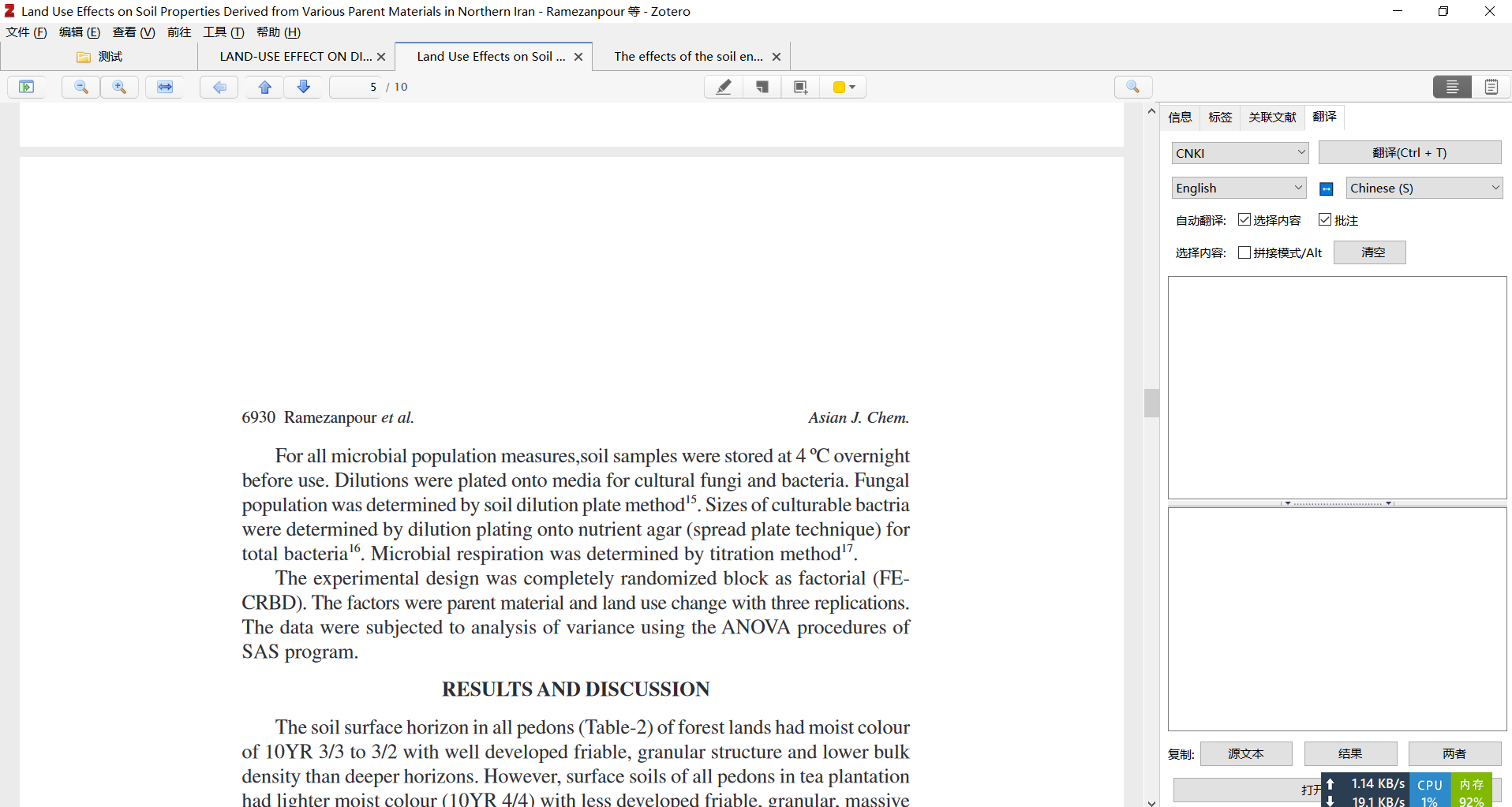Copy 结果 result text button

1350,754
